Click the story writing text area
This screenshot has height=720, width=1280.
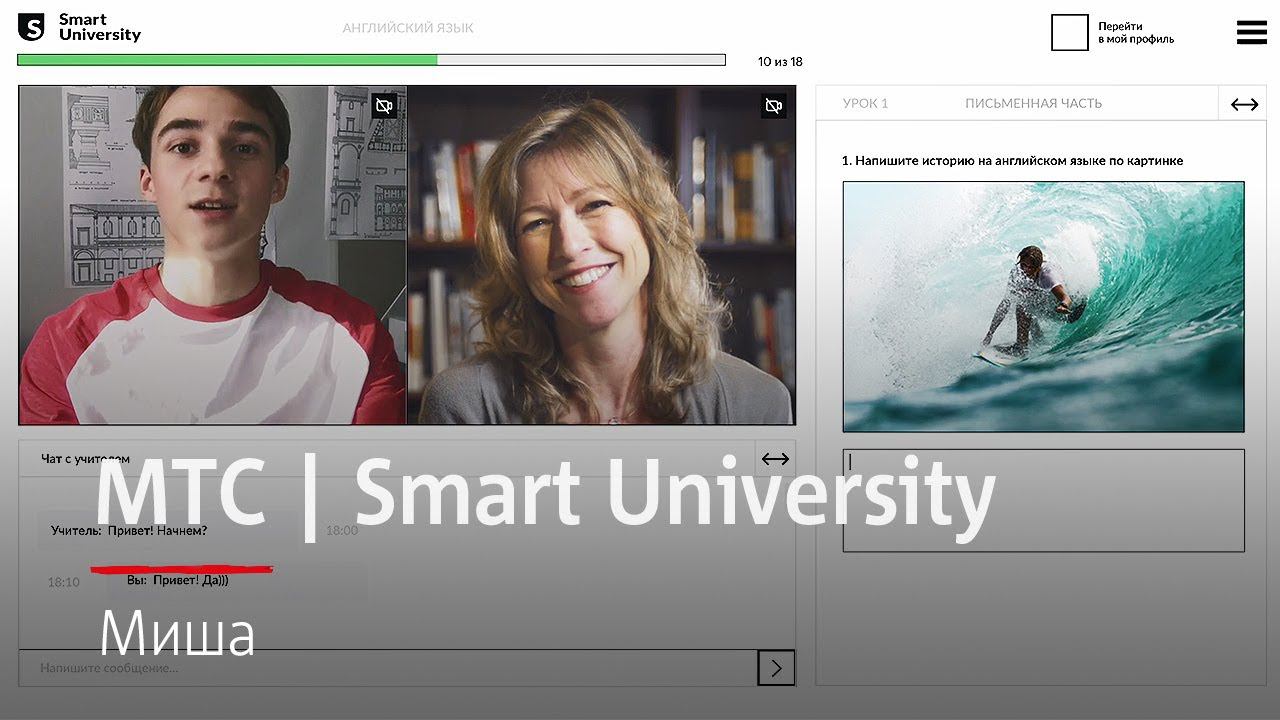pos(1044,500)
